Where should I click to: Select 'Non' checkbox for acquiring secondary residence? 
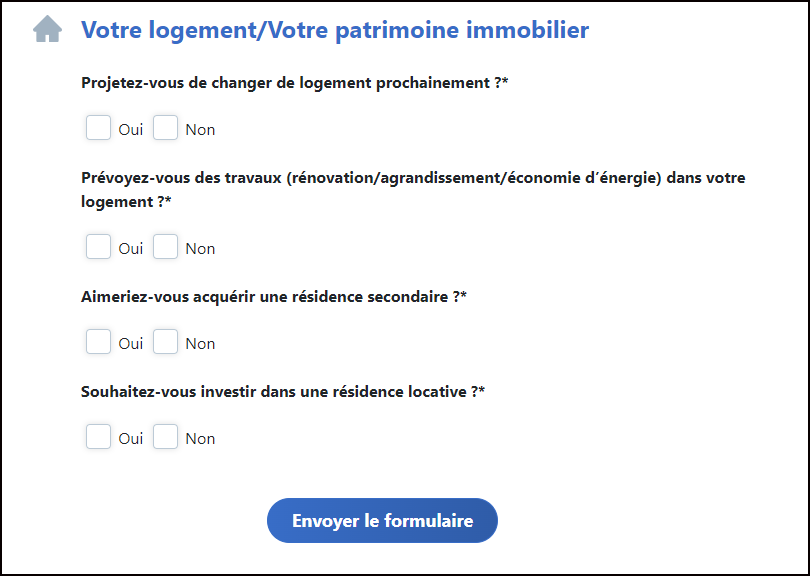click(165, 342)
